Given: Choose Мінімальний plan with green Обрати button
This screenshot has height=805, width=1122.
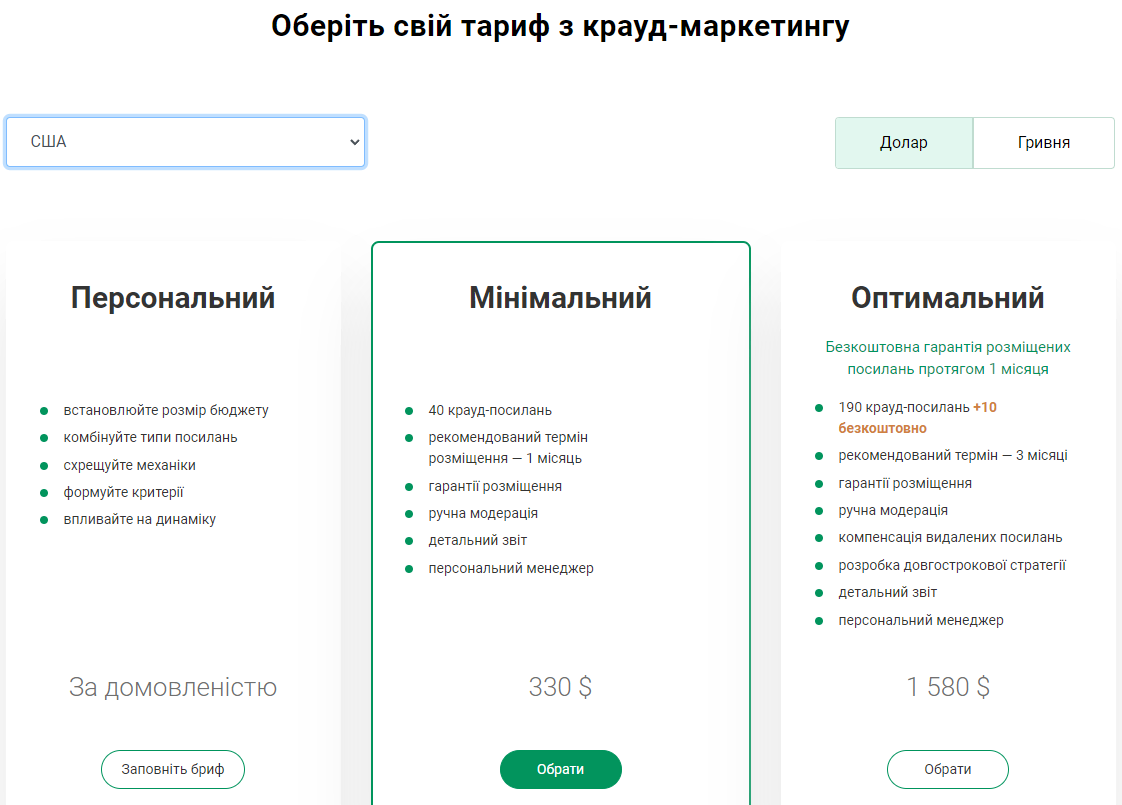Looking at the screenshot, I should [x=560, y=769].
